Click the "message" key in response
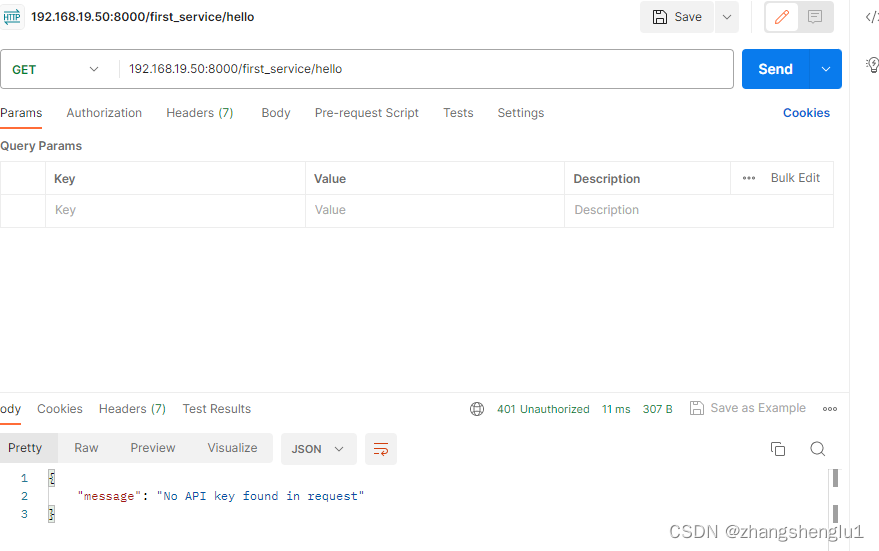 pyautogui.click(x=109, y=496)
